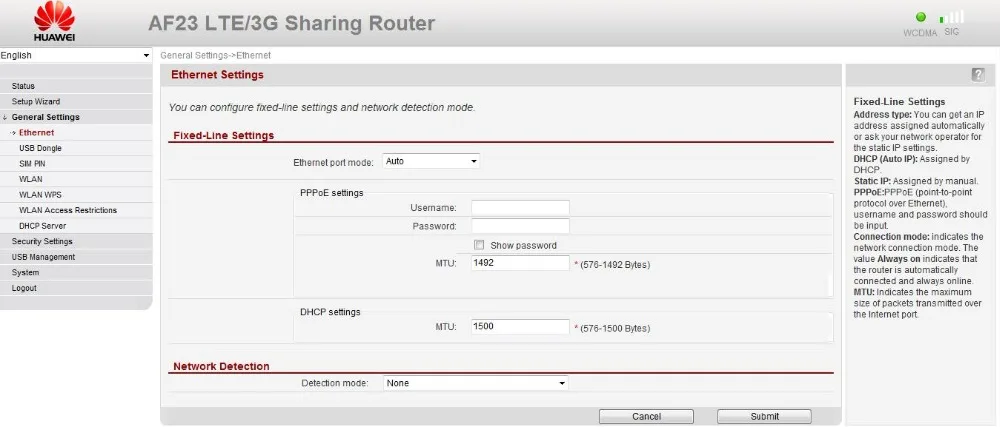Open WLAN Access Restrictions page
The image size is (1000, 427).
coord(68,210)
